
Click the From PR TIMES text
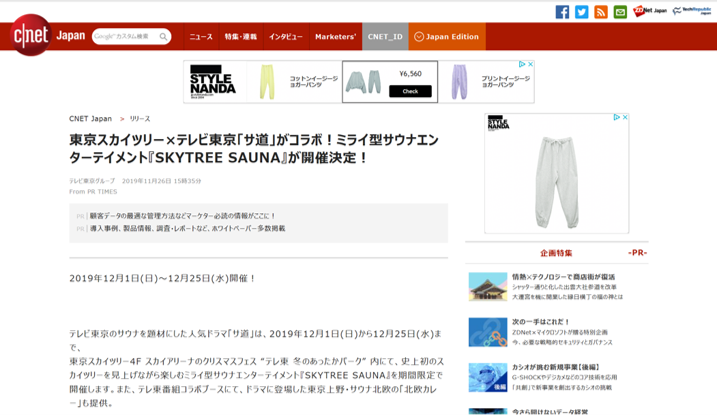[93, 192]
